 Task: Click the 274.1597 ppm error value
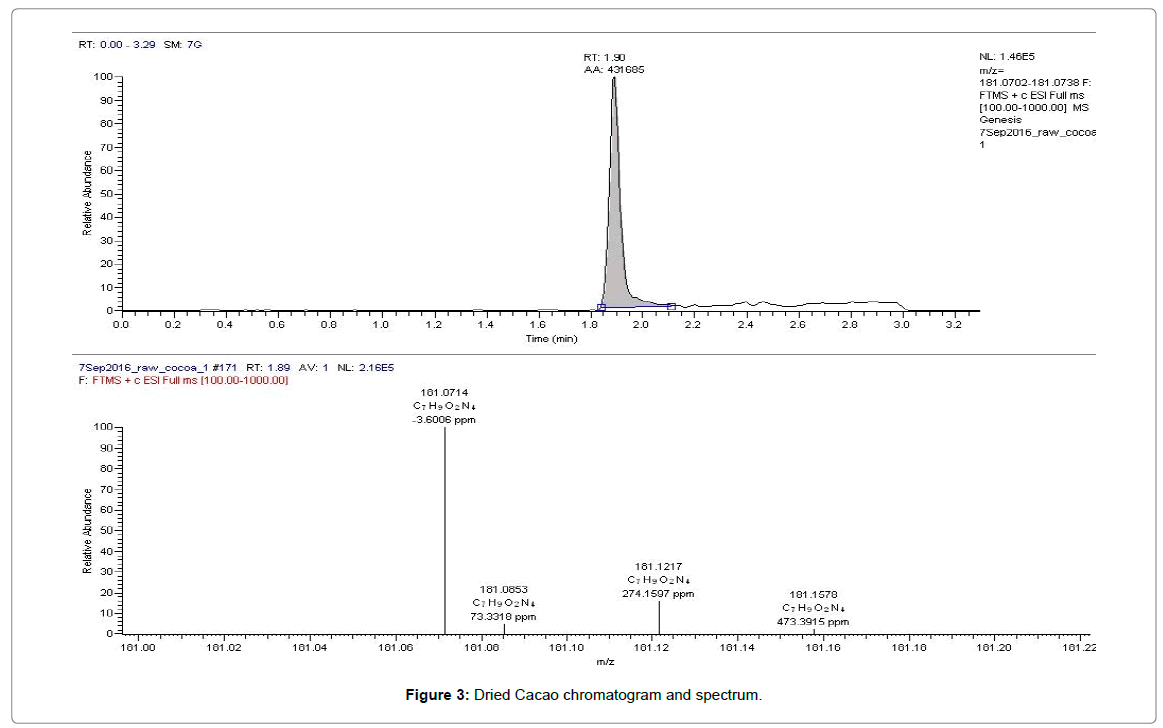click(658, 594)
